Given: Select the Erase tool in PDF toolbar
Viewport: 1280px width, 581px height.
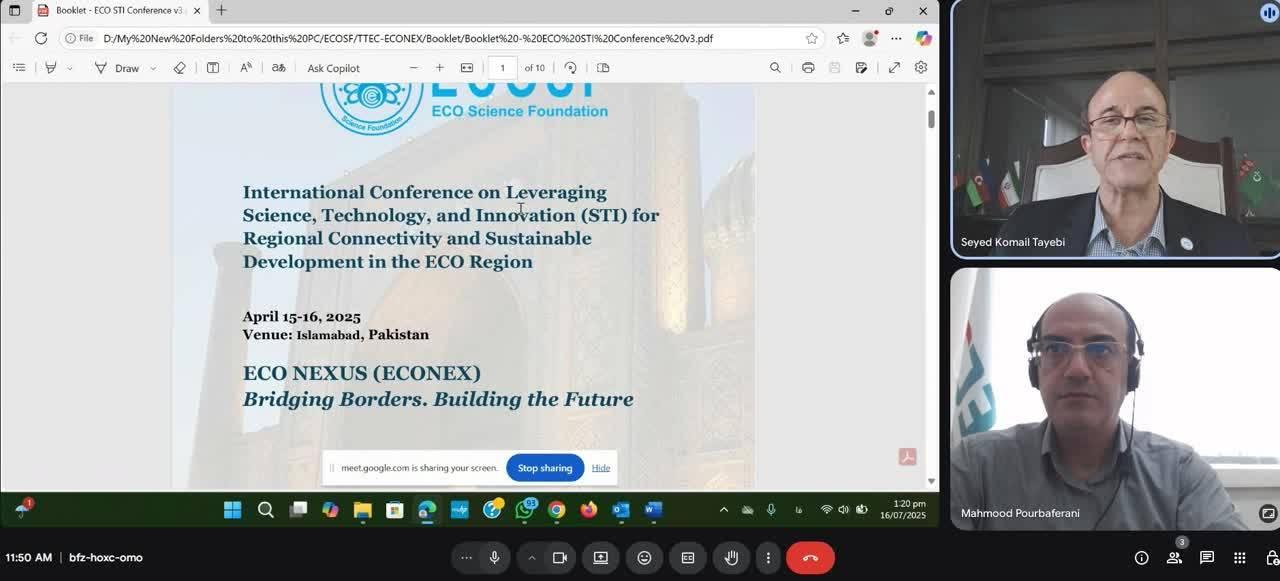Looking at the screenshot, I should point(180,68).
